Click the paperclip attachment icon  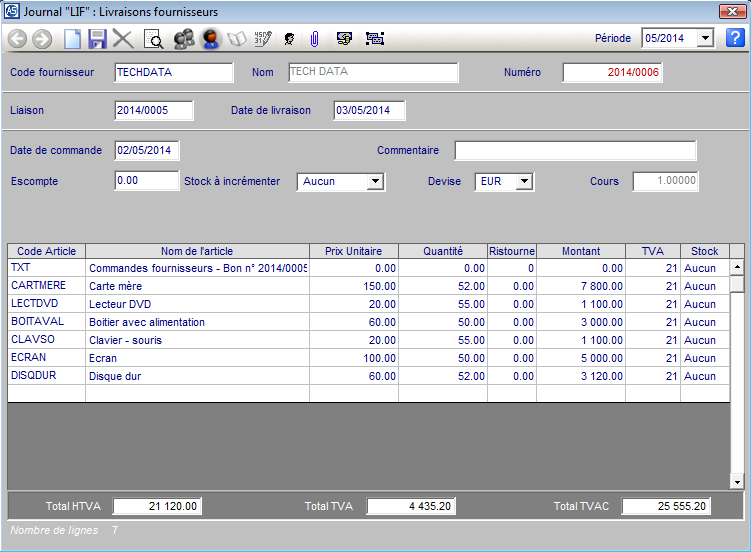314,39
